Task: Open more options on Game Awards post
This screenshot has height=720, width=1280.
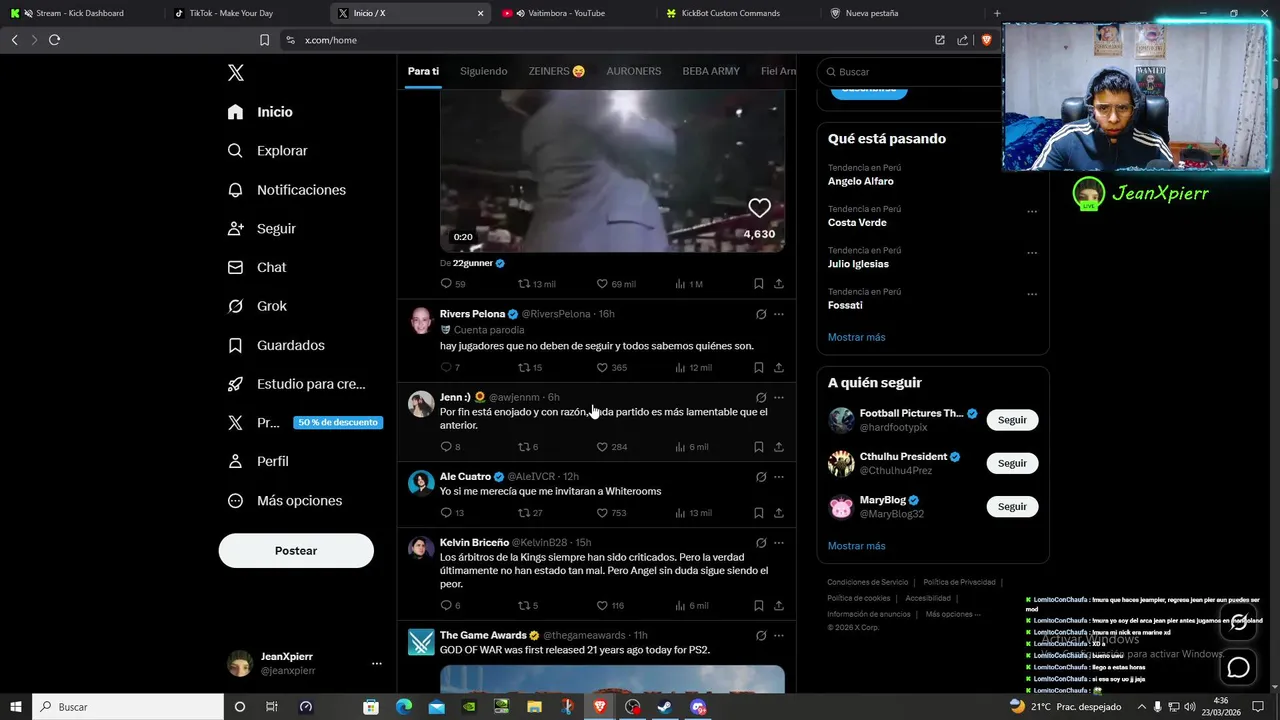Action: point(779,635)
